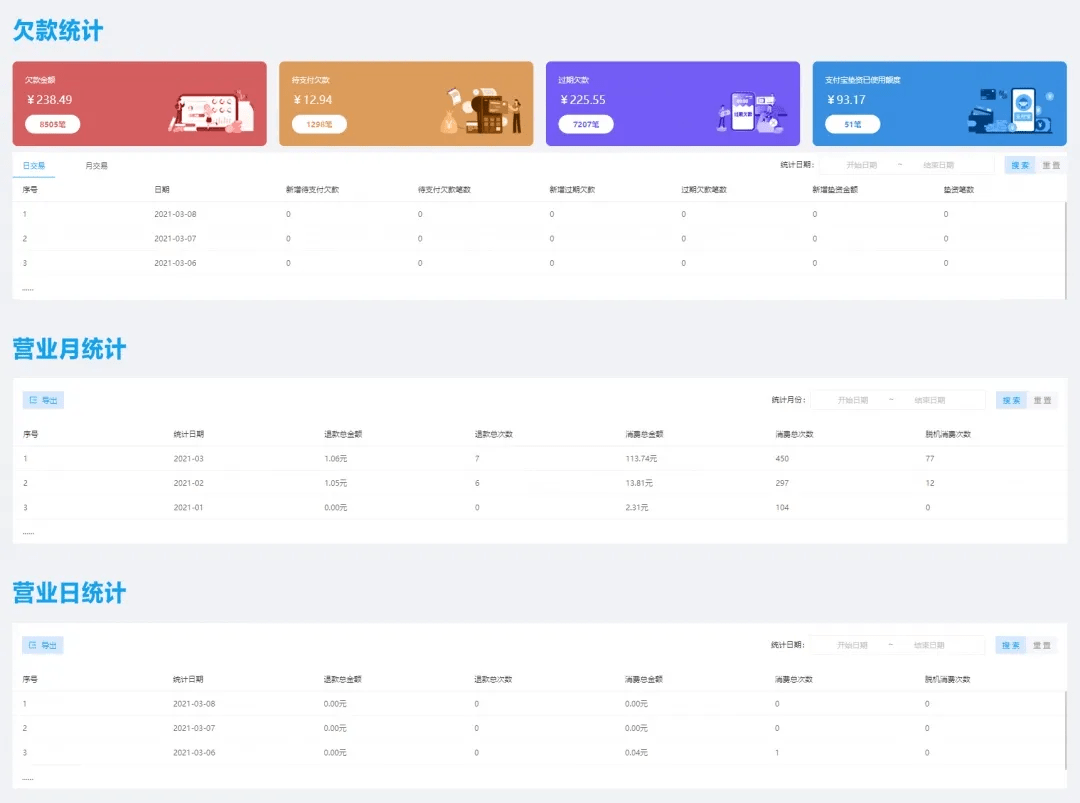1080x803 pixels.
Task: Click 搜索 button in 欠款统计 section
Action: (1020, 165)
